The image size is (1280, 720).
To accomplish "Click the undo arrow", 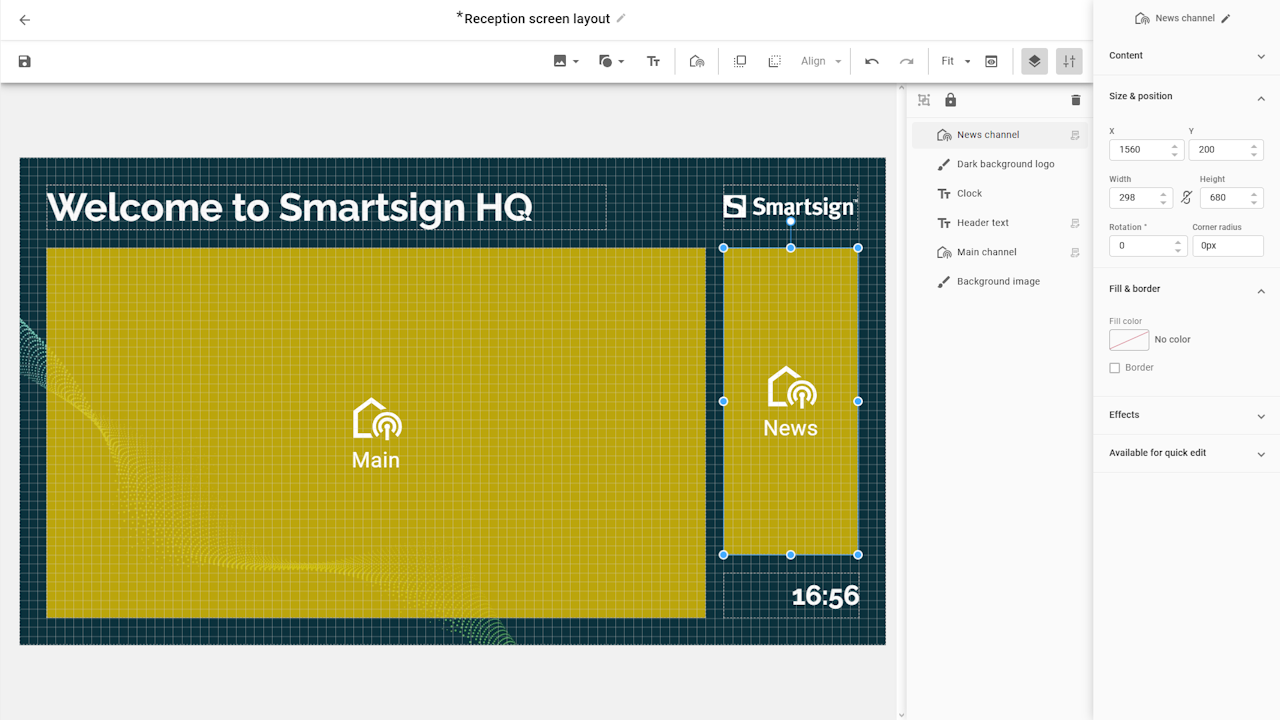I will point(872,61).
